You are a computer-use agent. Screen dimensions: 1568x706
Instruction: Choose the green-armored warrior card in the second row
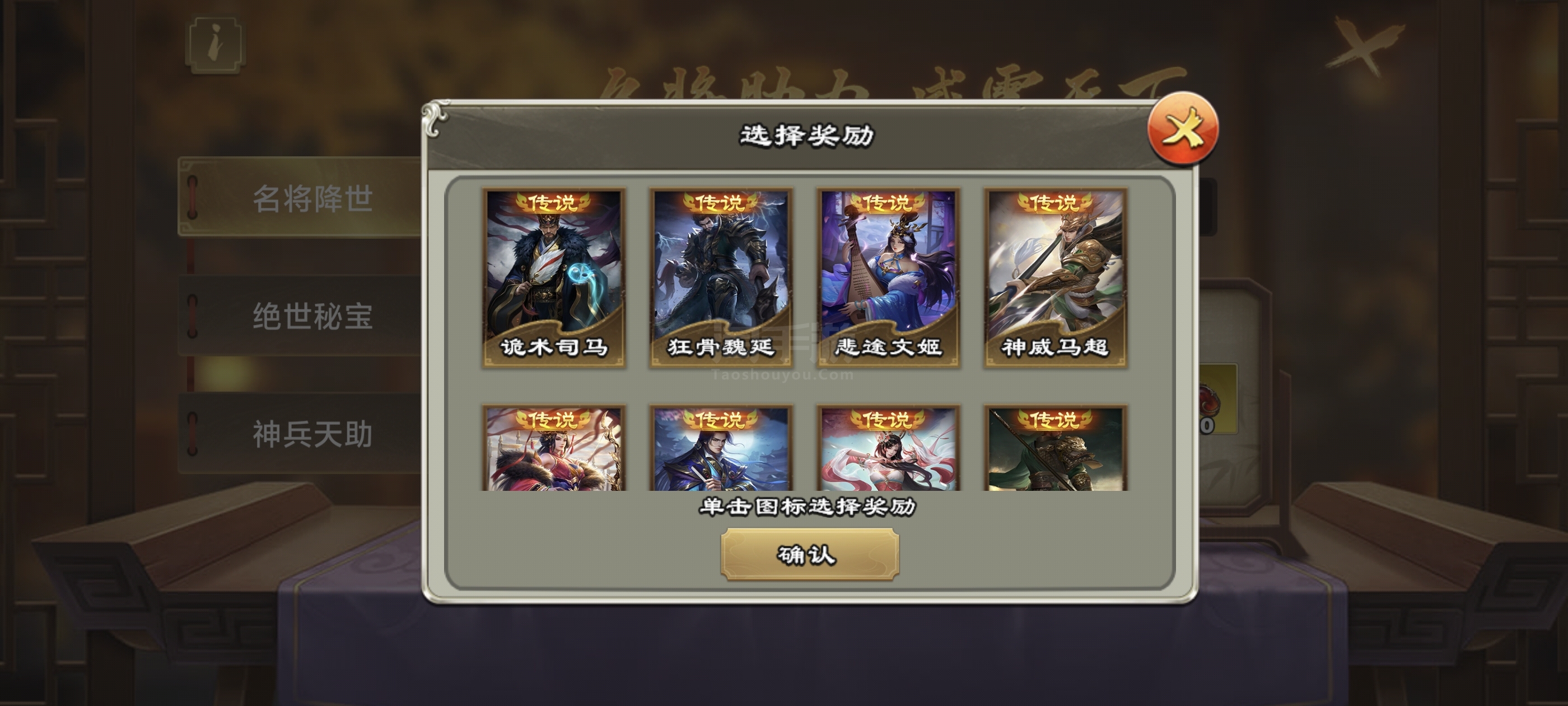pos(1056,448)
